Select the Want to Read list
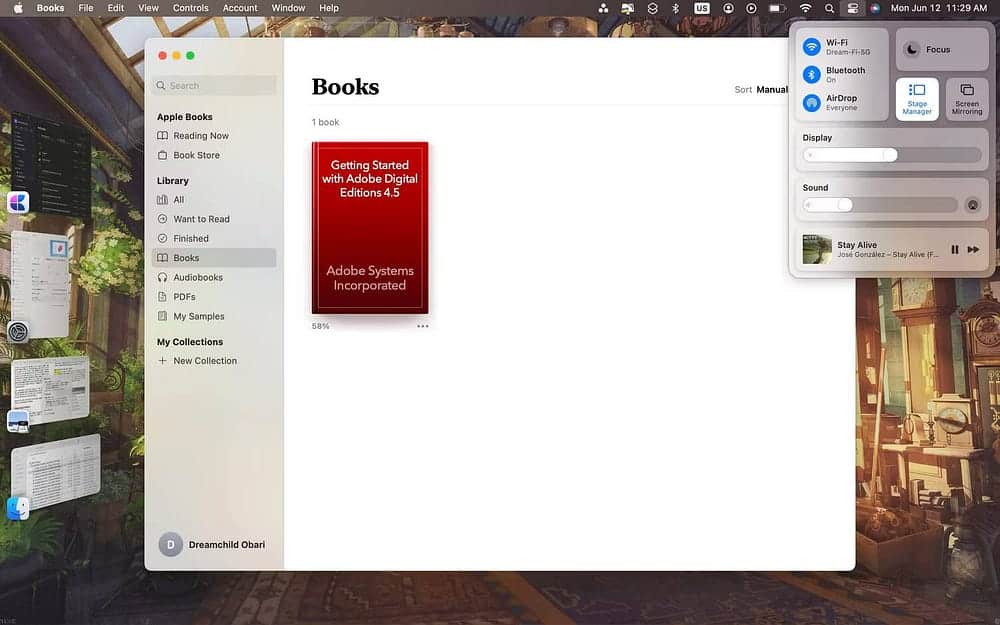Screen dimensions: 1000x625 click(201, 218)
